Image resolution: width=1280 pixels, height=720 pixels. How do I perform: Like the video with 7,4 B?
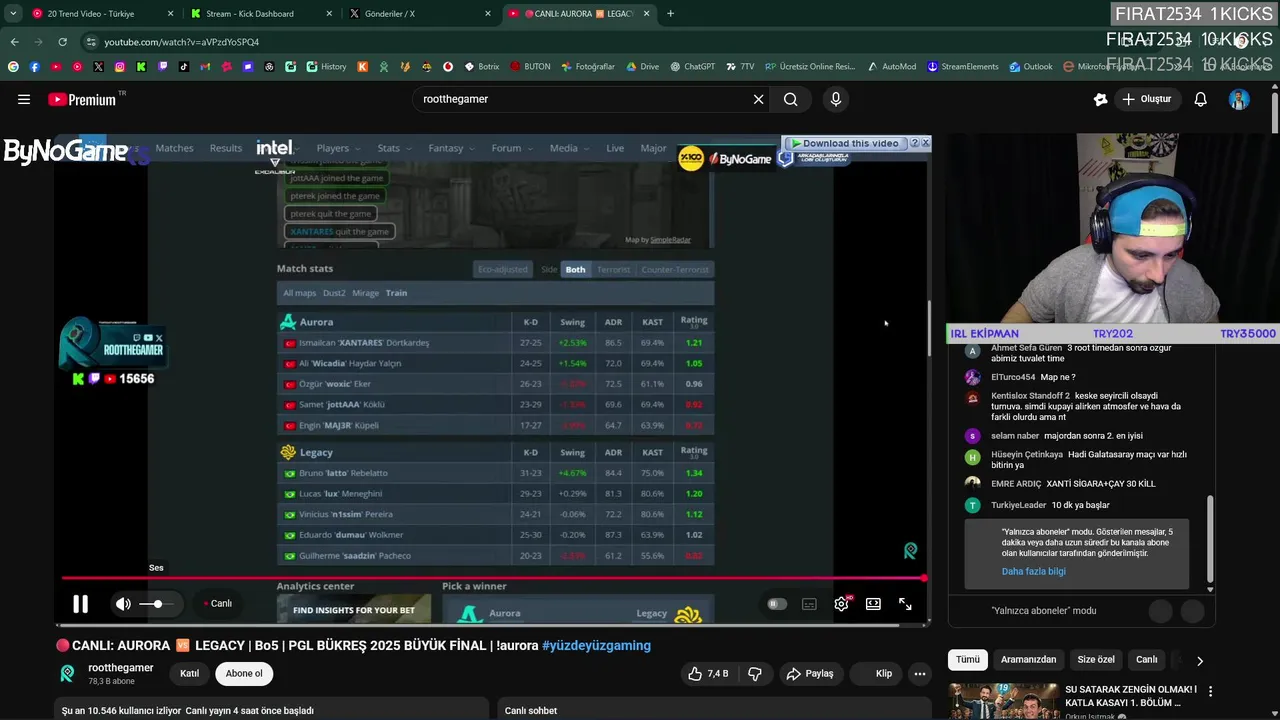[x=708, y=674]
